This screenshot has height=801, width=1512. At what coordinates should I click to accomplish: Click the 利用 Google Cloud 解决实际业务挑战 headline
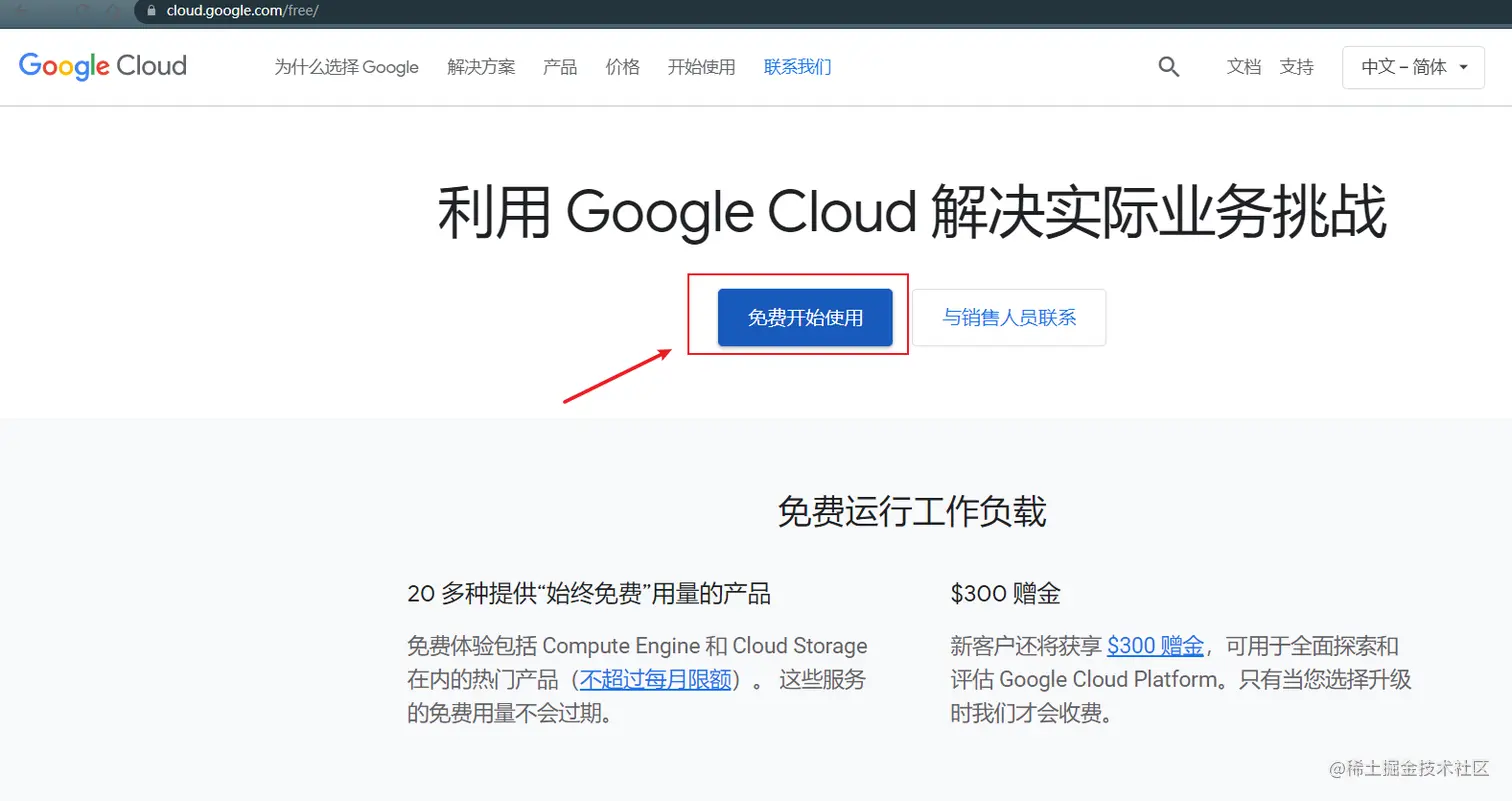(x=912, y=213)
